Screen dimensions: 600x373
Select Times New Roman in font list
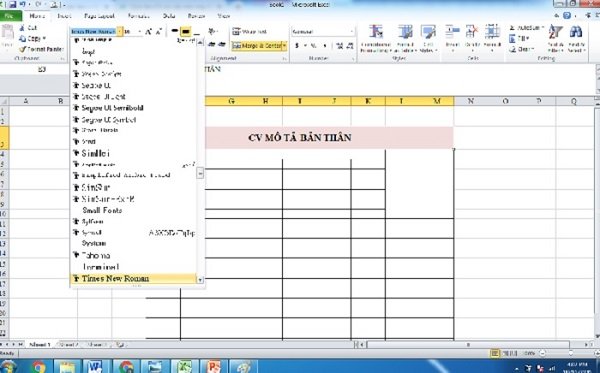(x=134, y=279)
